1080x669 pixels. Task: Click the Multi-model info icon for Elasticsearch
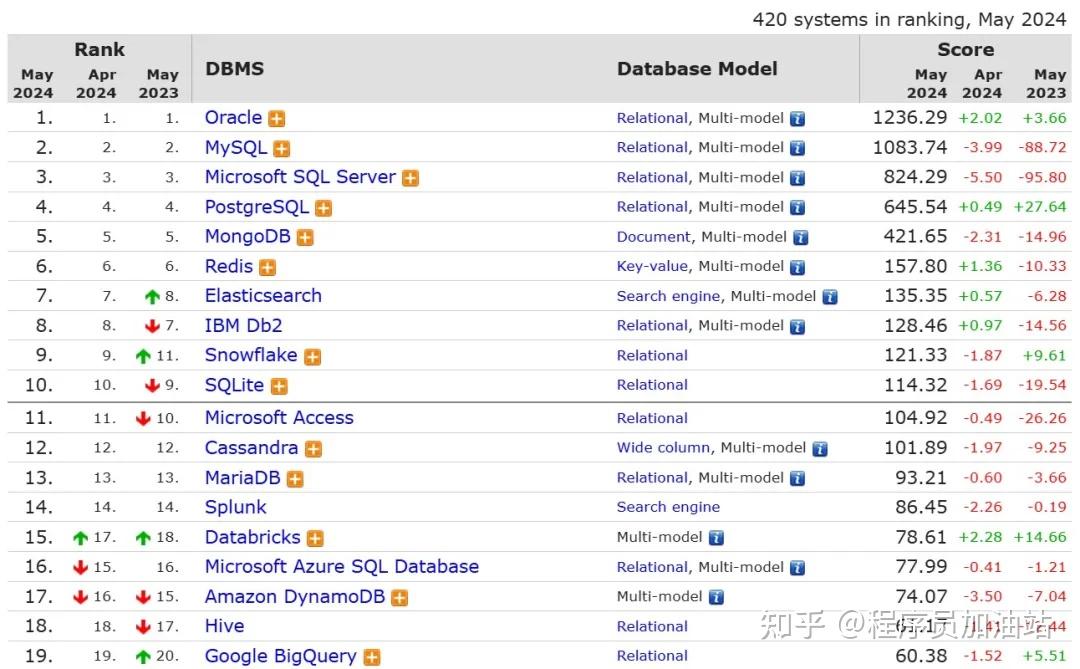tap(829, 297)
